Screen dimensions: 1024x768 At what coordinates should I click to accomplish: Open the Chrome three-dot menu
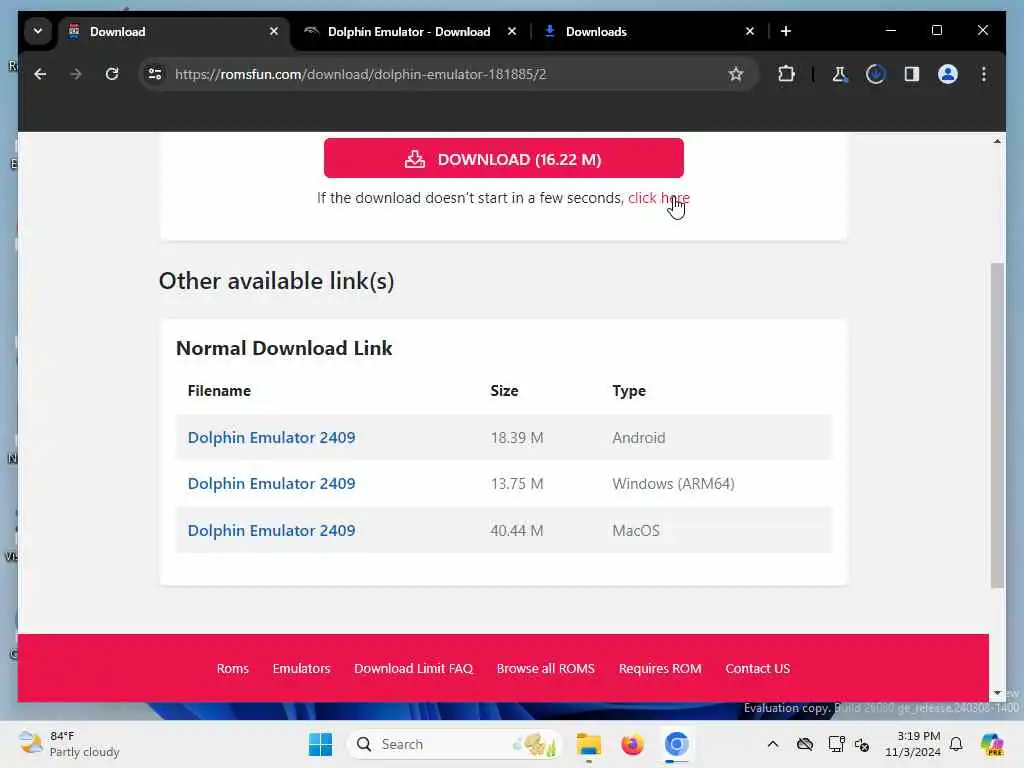point(984,74)
